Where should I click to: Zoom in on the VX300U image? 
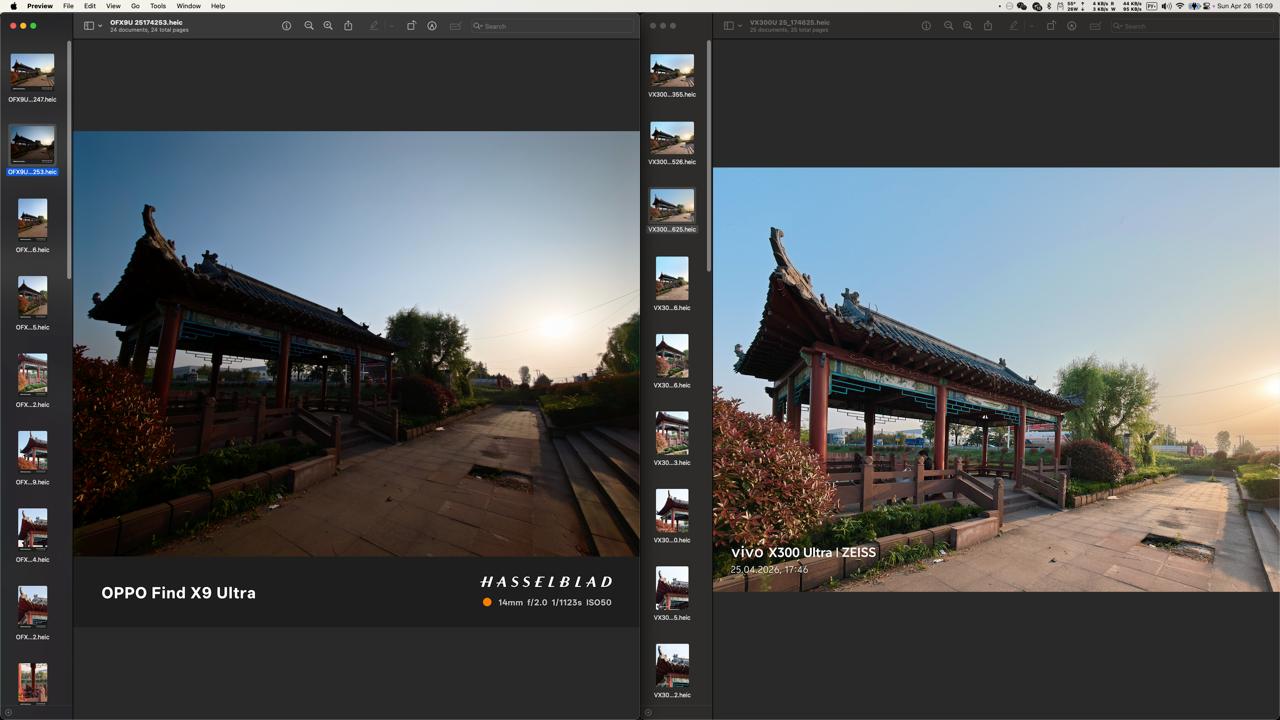point(968,26)
